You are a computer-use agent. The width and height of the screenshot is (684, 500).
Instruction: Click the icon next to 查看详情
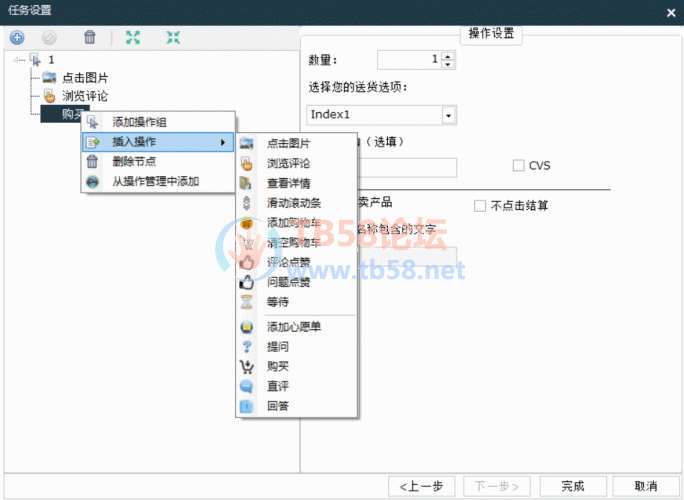click(246, 183)
